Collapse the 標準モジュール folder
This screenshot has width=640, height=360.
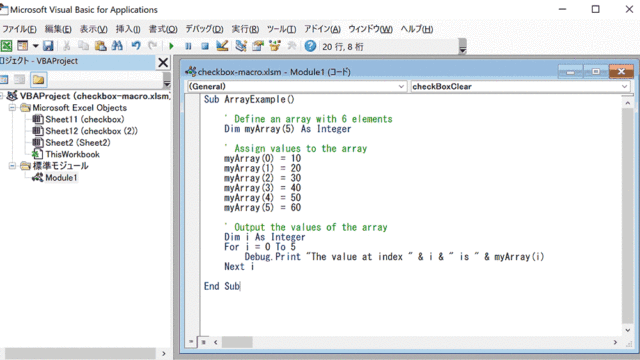click(12, 166)
